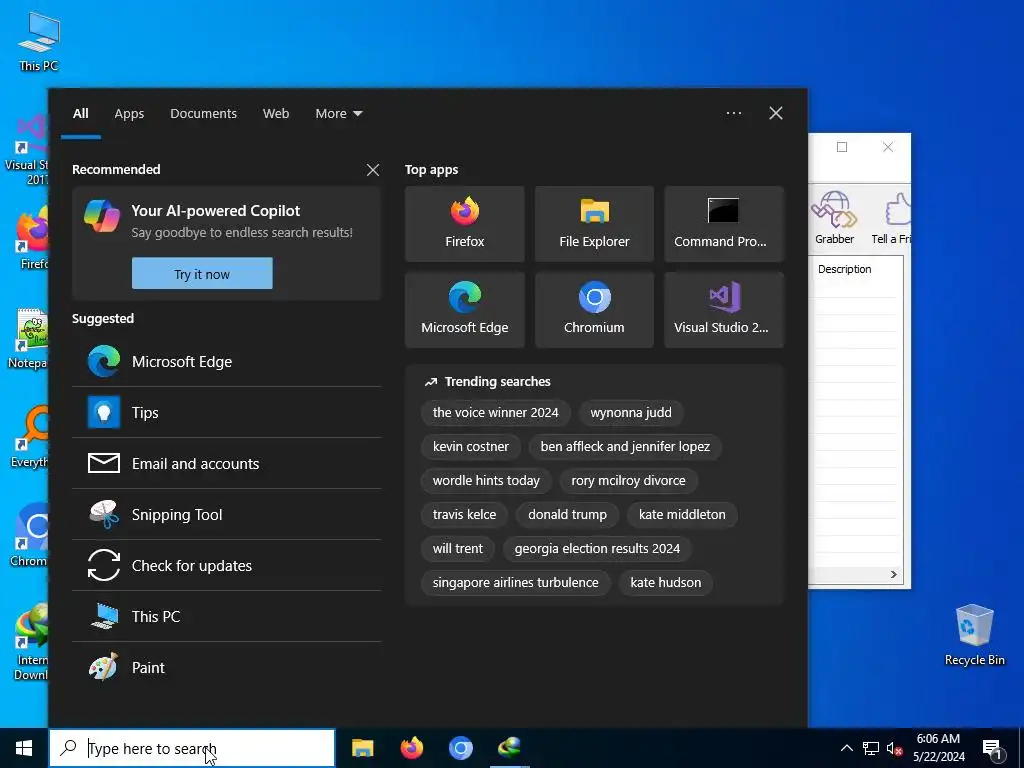Close the search panel
This screenshot has width=1024, height=768.
point(775,113)
